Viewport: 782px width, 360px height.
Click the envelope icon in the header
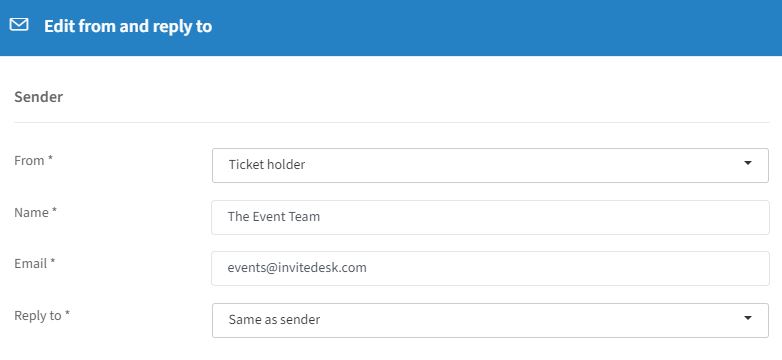[x=19, y=24]
